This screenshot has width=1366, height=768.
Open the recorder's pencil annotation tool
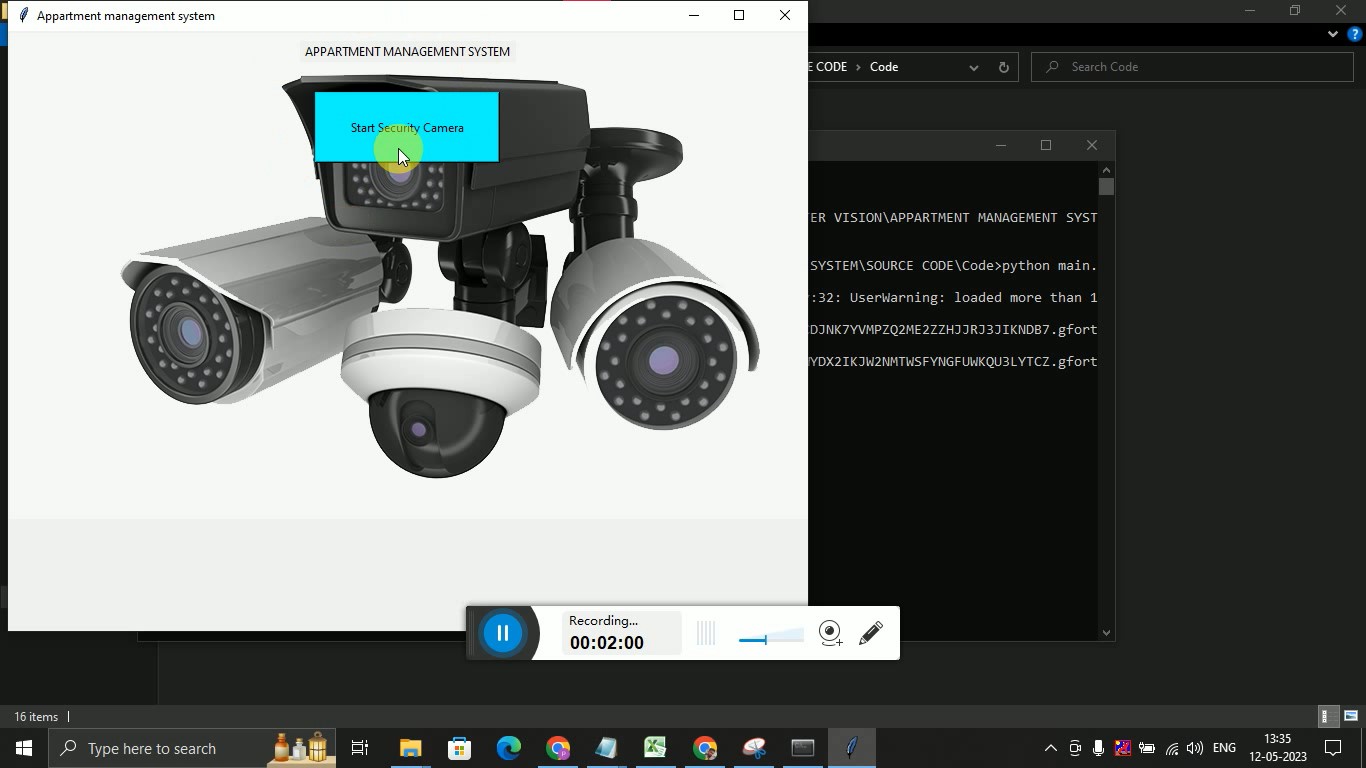(x=871, y=633)
